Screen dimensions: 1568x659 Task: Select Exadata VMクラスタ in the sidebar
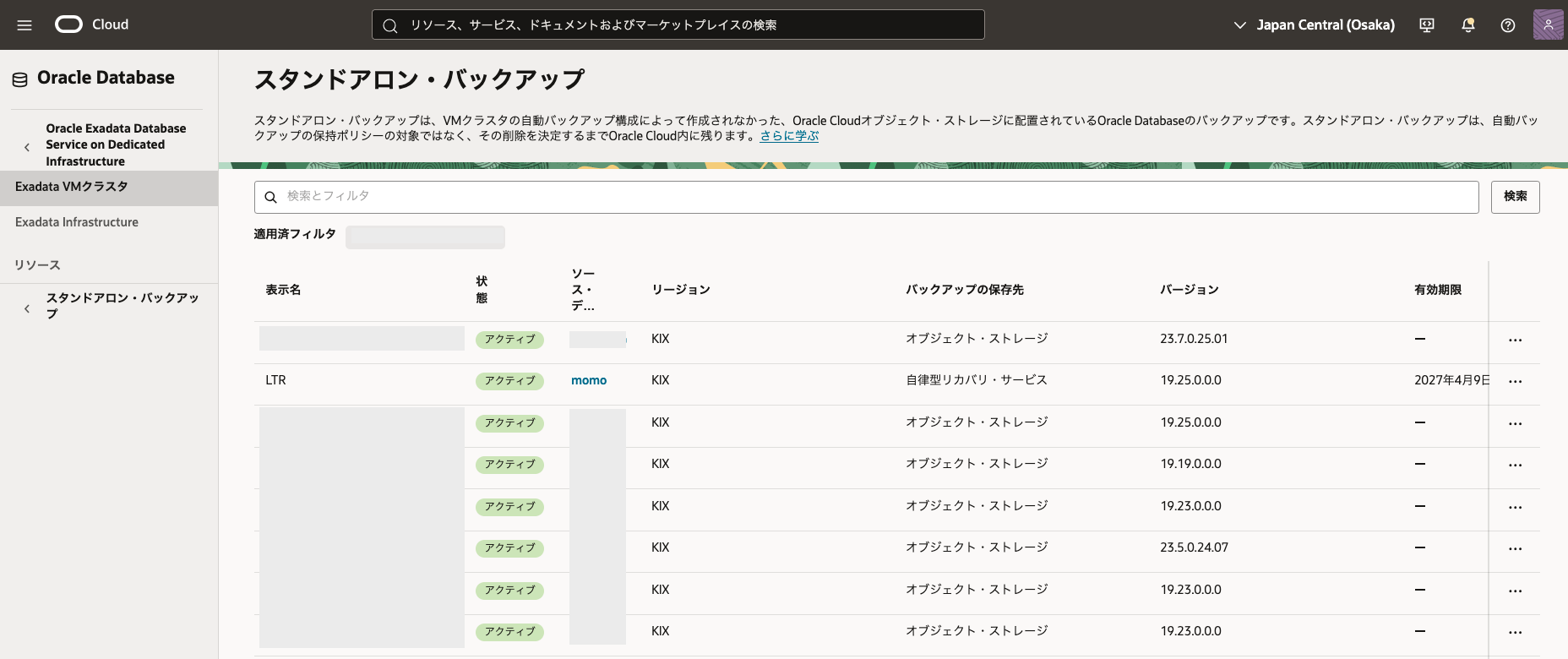point(72,187)
